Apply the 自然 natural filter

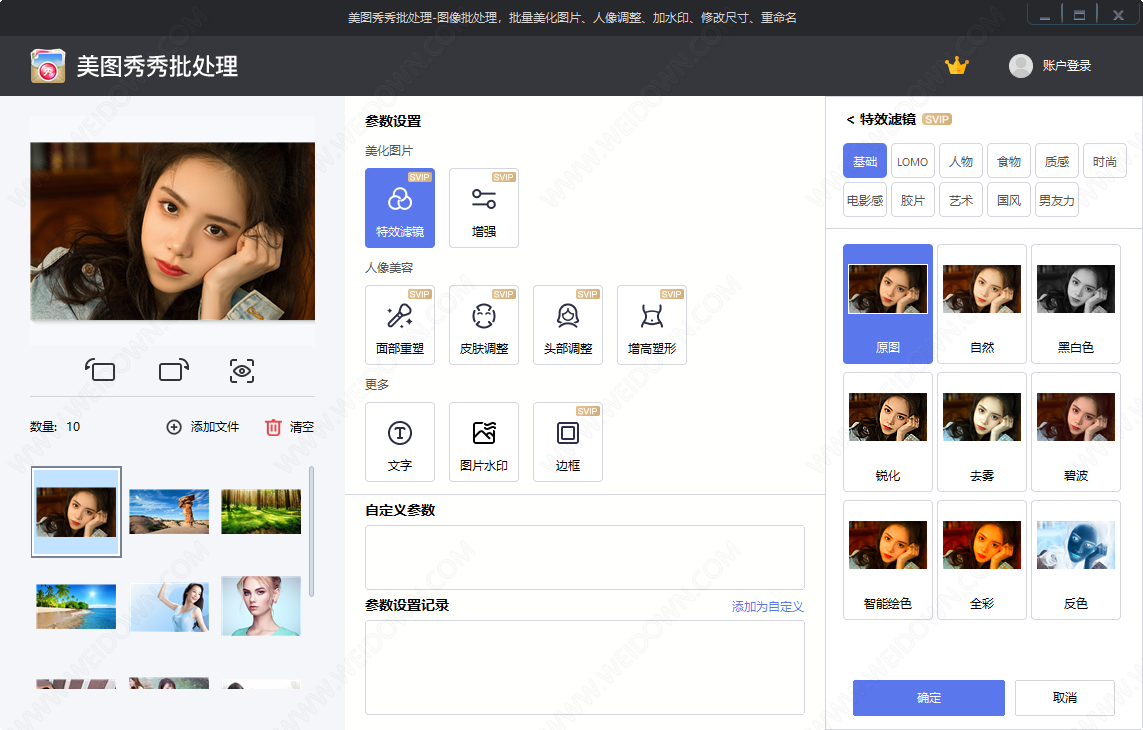coord(982,303)
